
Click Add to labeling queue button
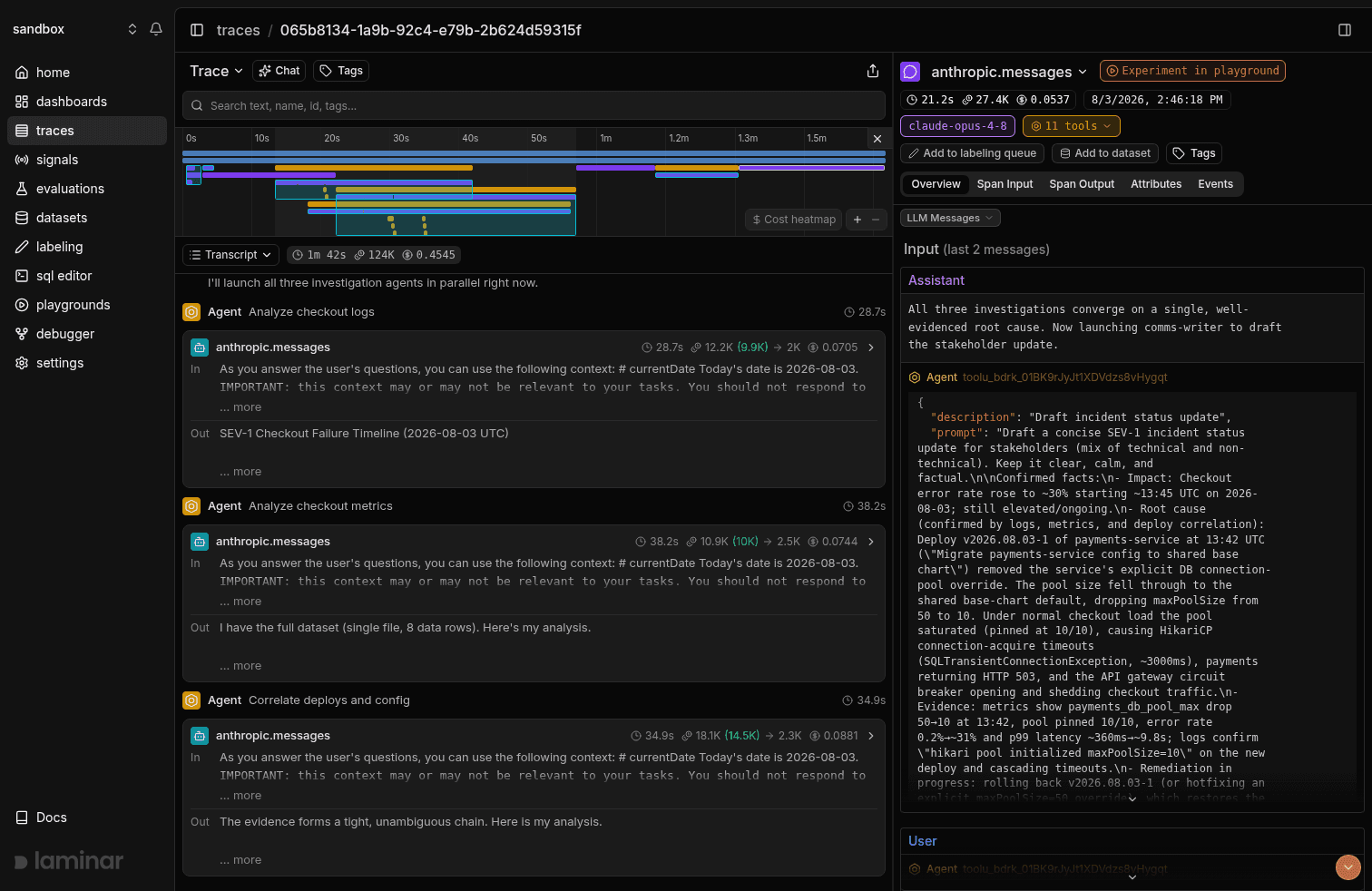pos(973,153)
